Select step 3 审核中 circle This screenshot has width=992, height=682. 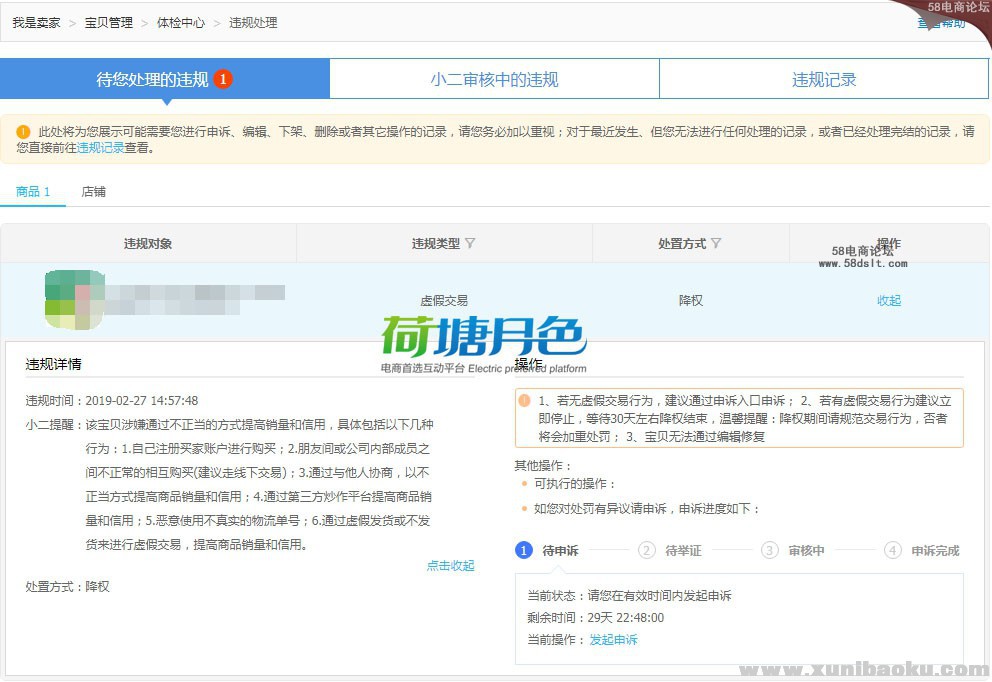pyautogui.click(x=769, y=550)
